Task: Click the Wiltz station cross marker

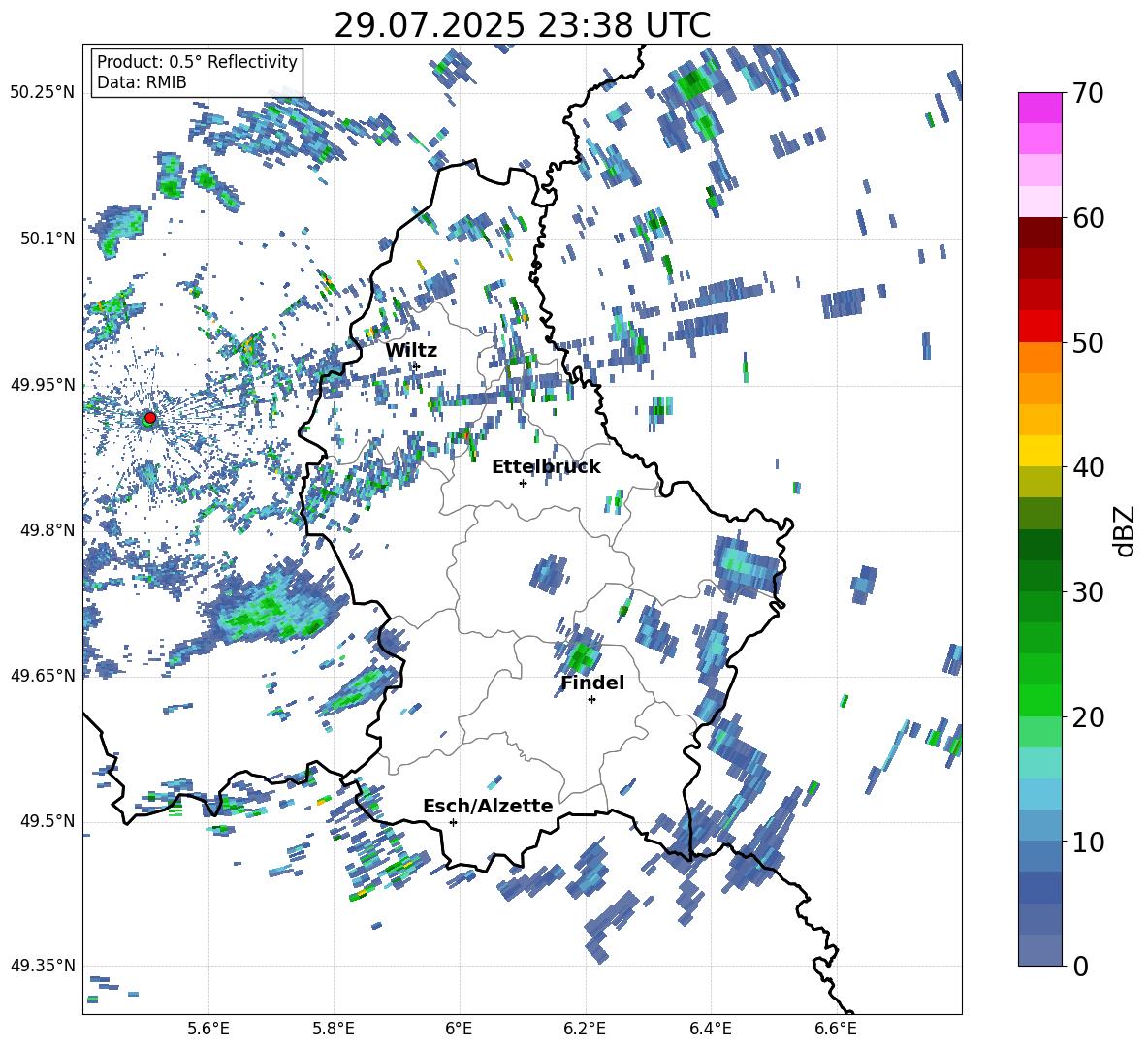Action: (x=416, y=365)
